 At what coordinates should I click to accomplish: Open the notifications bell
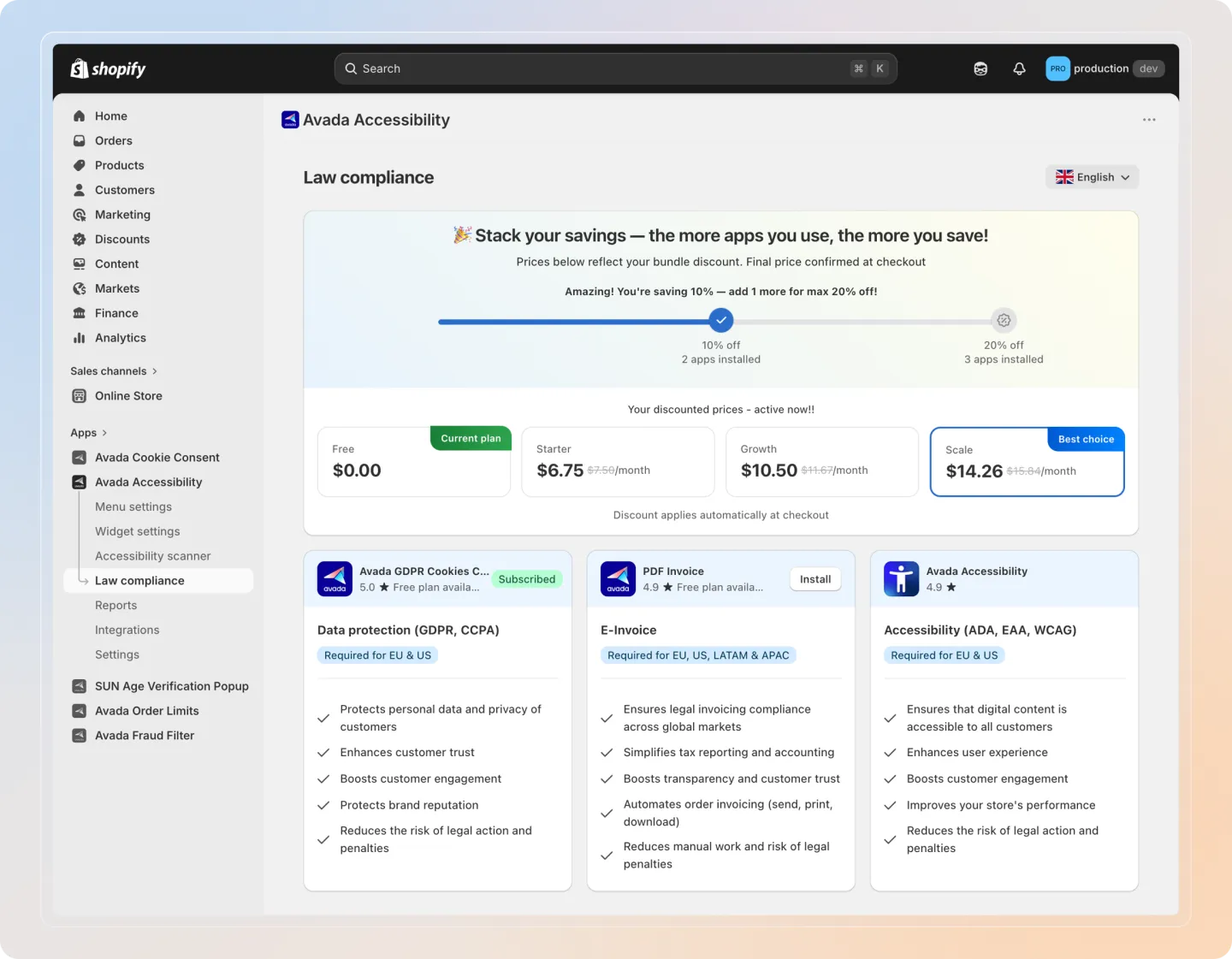1019,68
